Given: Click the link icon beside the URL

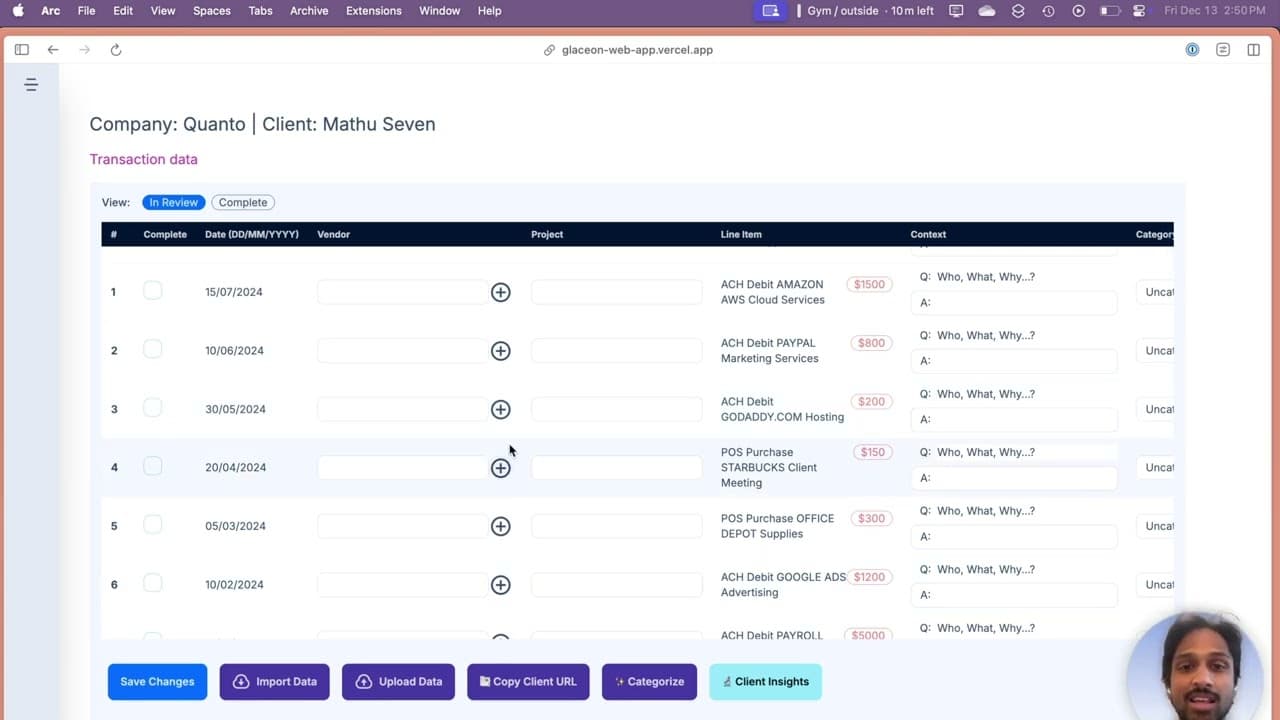Looking at the screenshot, I should click(x=549, y=50).
